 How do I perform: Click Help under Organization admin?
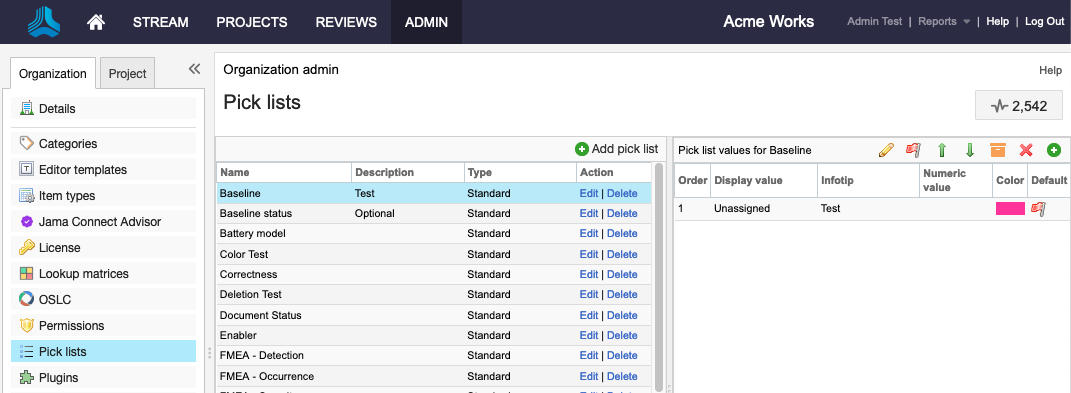[1051, 70]
